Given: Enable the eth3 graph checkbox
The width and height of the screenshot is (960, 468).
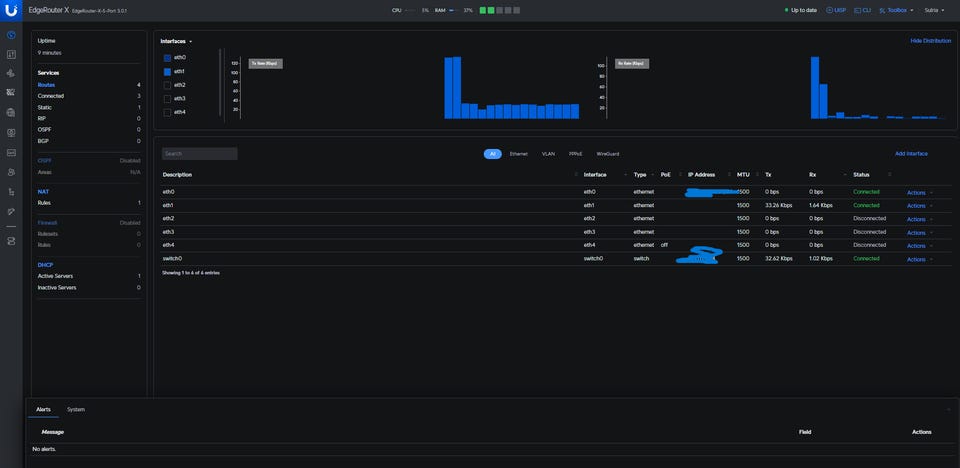Looking at the screenshot, I should click(x=167, y=99).
